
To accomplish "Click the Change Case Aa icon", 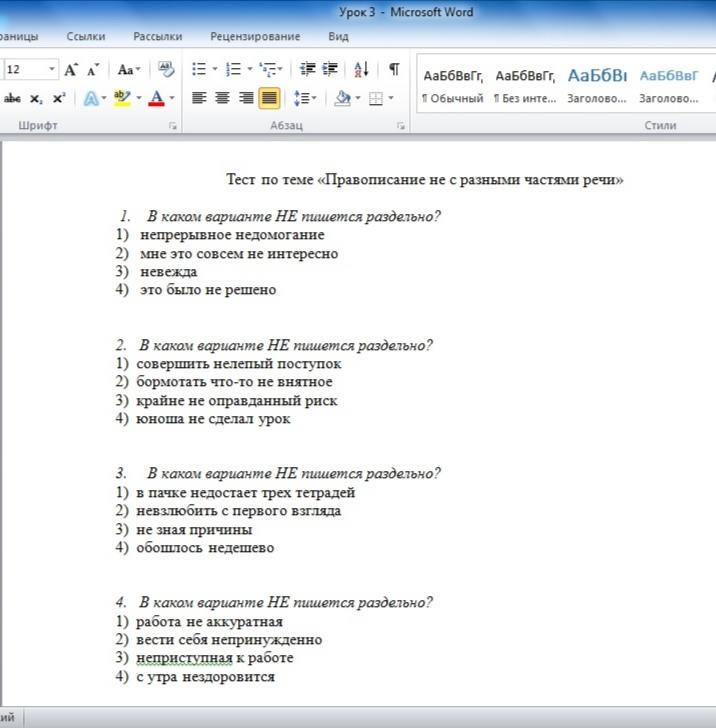I will point(129,70).
